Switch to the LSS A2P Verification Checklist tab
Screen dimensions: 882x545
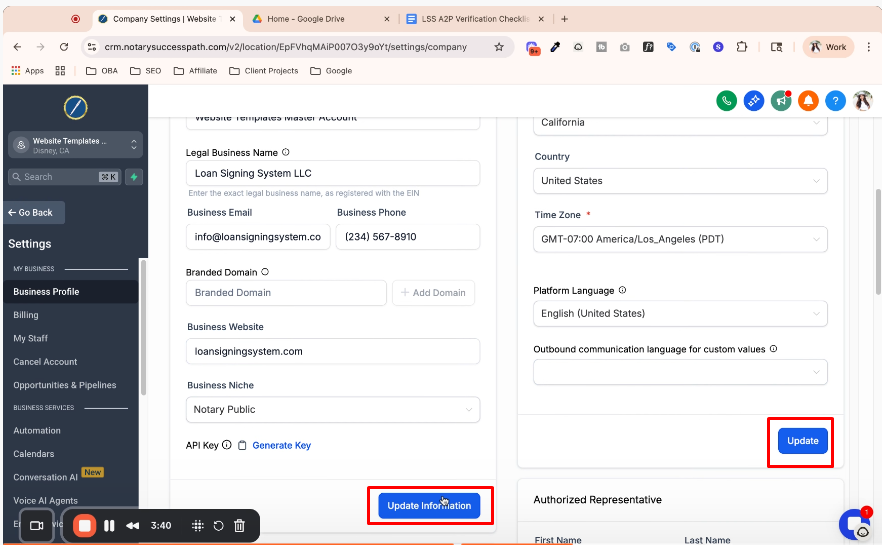(x=475, y=19)
